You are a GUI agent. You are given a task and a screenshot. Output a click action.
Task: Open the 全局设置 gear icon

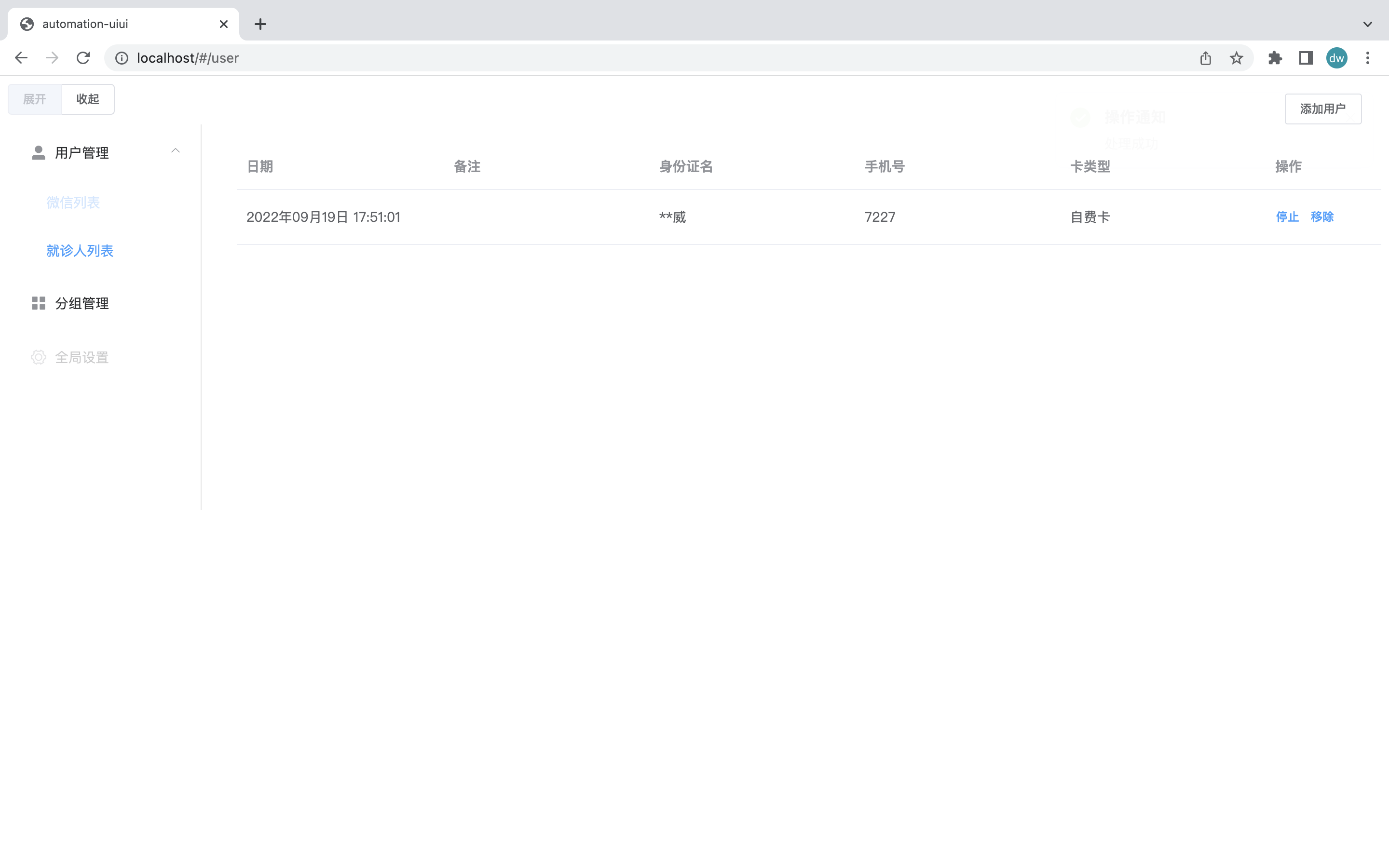[x=39, y=356]
